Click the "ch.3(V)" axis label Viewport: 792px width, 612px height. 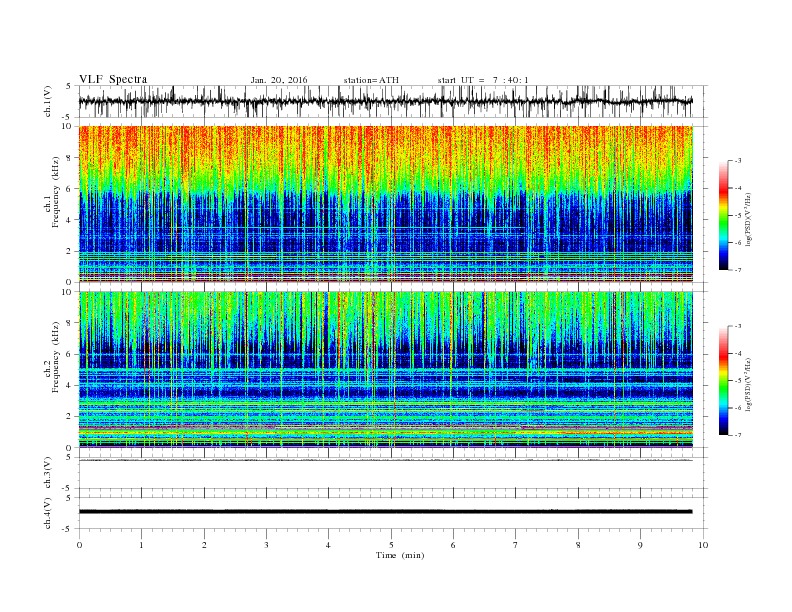coord(48,473)
